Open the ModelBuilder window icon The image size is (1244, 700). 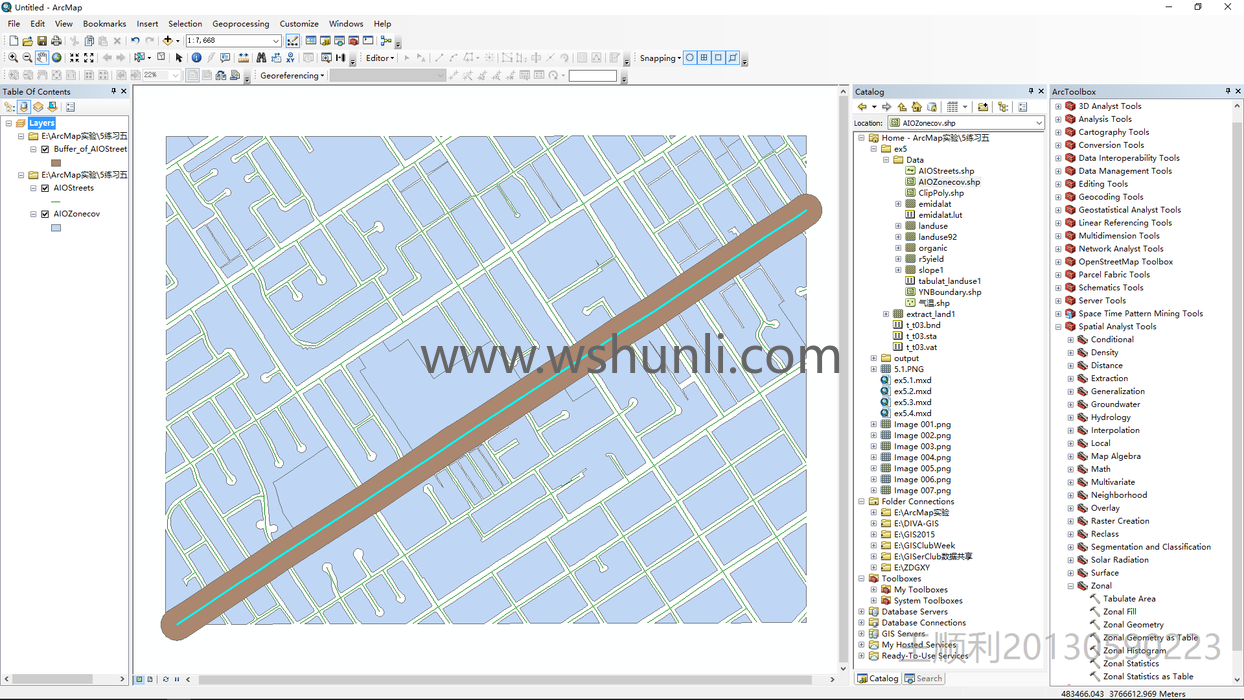coord(385,41)
